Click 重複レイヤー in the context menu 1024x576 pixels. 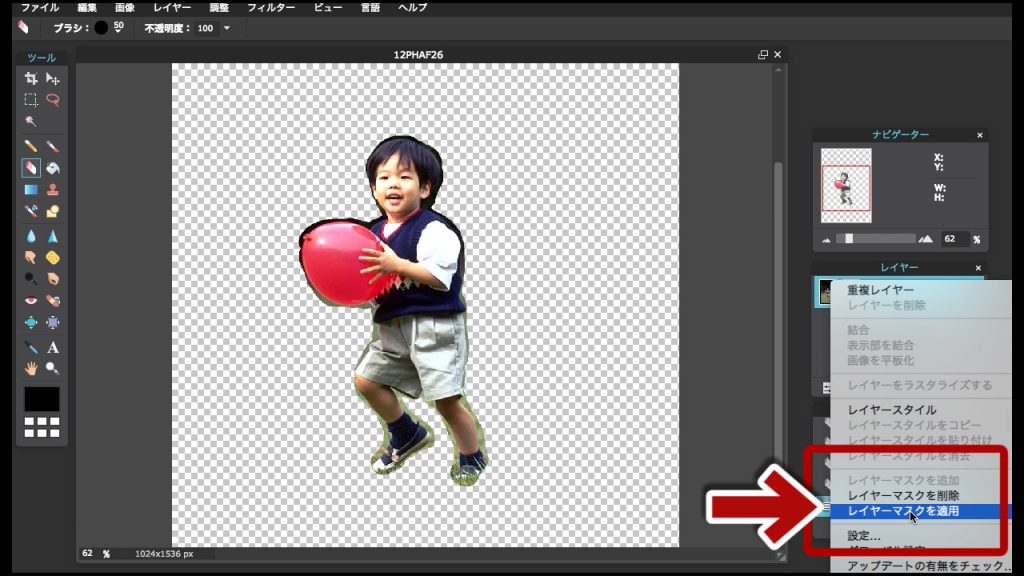pyautogui.click(x=880, y=290)
